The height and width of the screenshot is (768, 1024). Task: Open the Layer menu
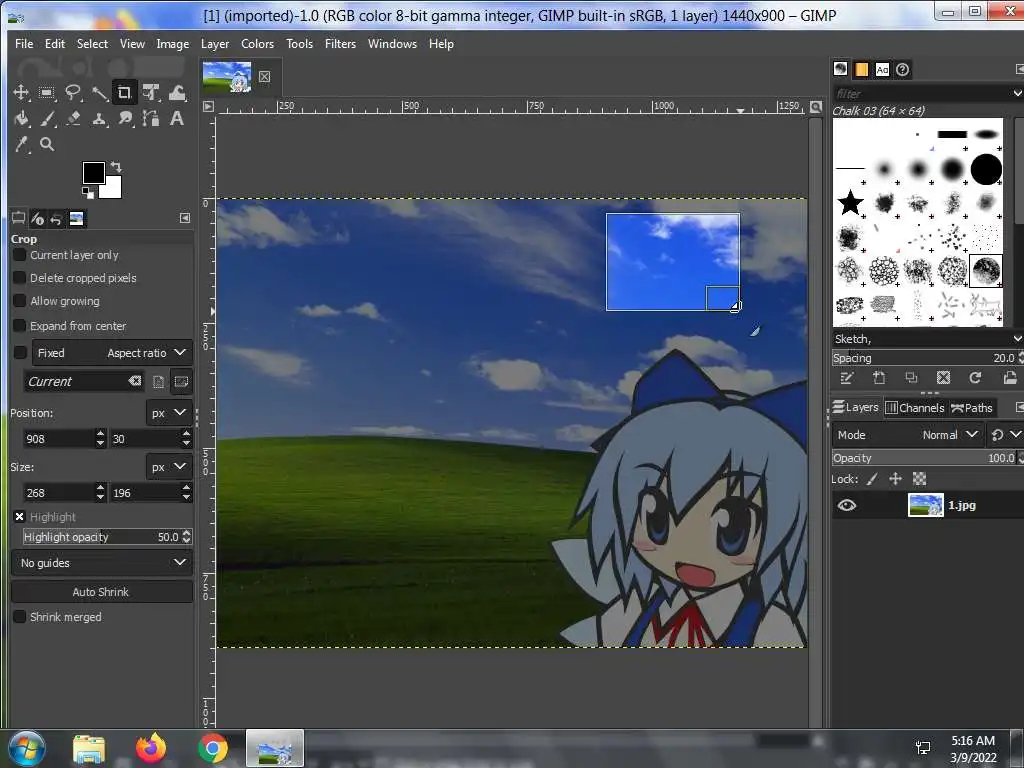point(215,44)
